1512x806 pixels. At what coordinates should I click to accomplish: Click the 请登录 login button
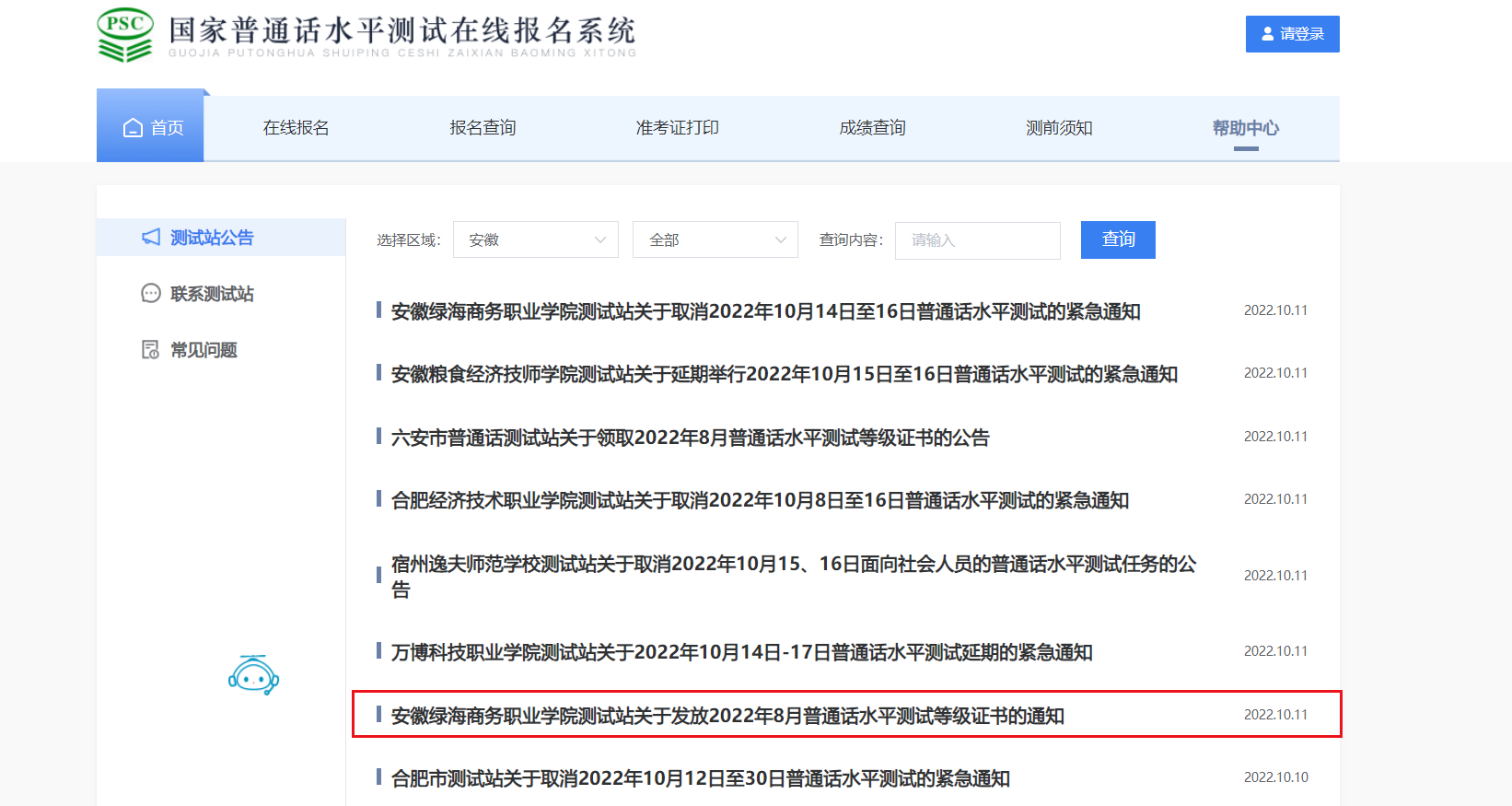1293,34
